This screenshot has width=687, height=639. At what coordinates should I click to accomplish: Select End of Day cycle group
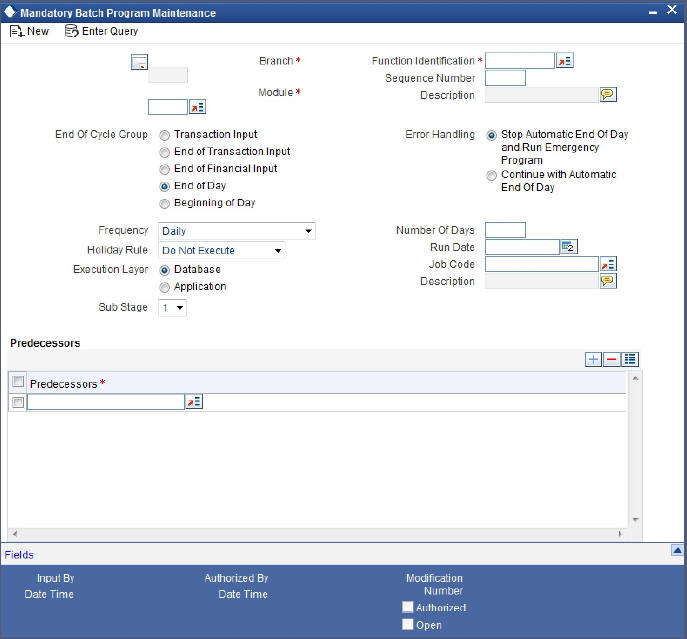tap(164, 187)
